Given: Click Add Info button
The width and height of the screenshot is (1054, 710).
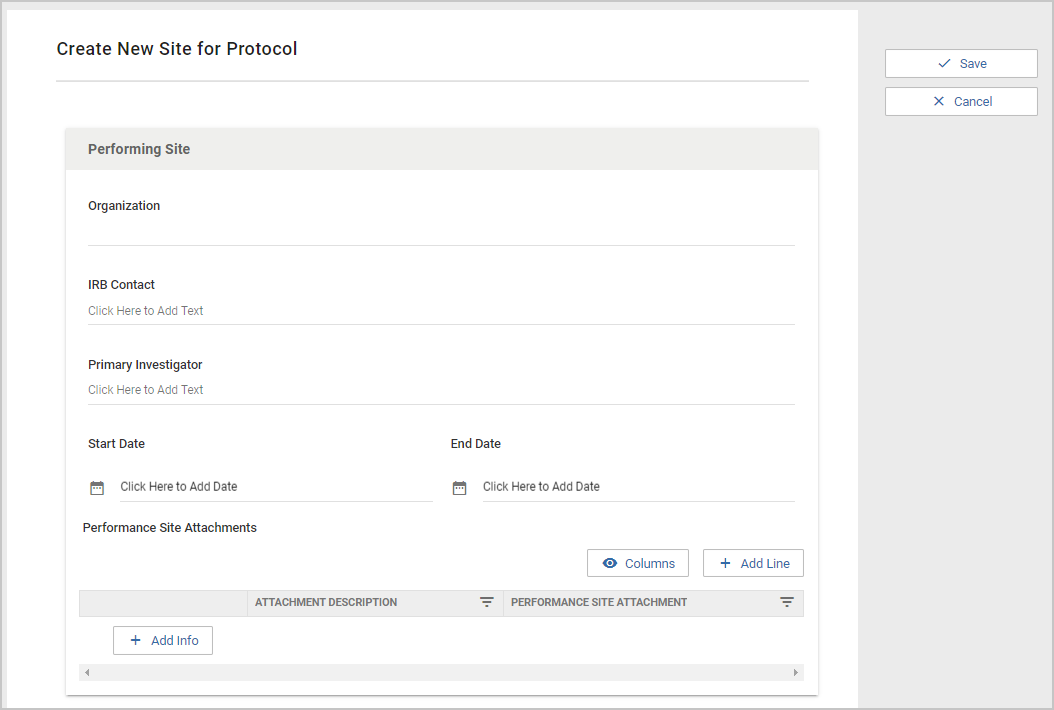Looking at the screenshot, I should (x=163, y=641).
